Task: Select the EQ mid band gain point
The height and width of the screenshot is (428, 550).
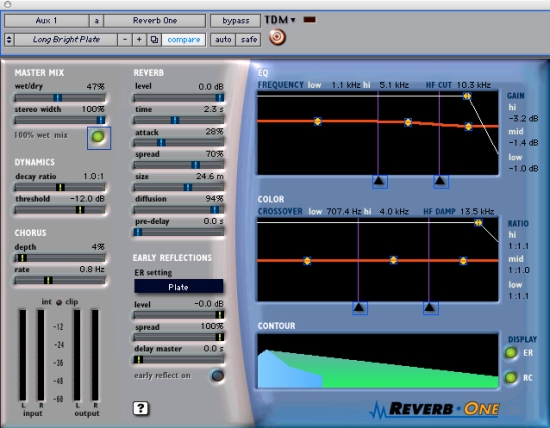Action: (x=408, y=122)
